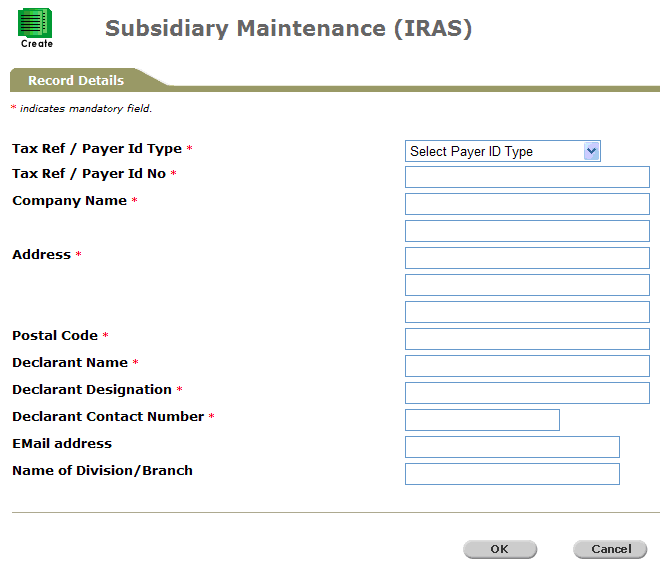Click the OK button
Screen dimensions: 660x567
pyautogui.click(x=500, y=549)
